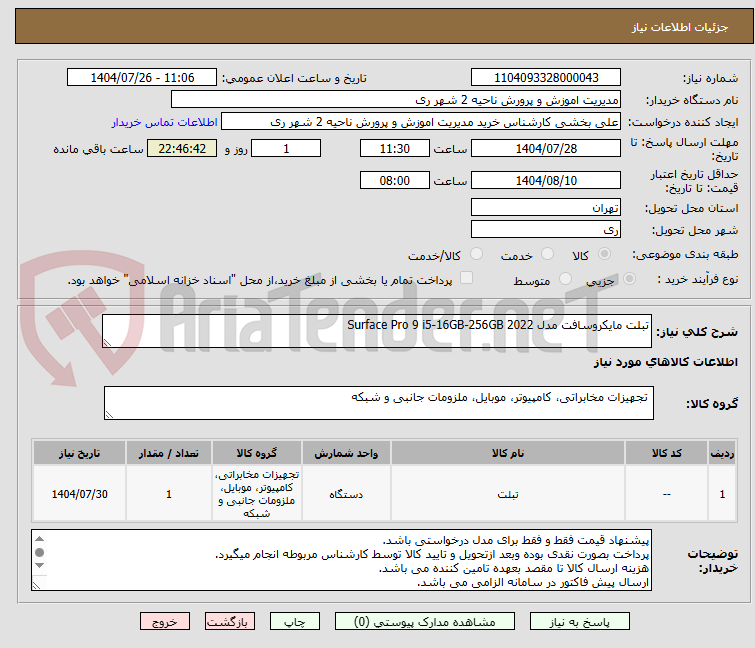Click the 1404/07/30 need date cell
755x648 pixels.
[x=79, y=494]
